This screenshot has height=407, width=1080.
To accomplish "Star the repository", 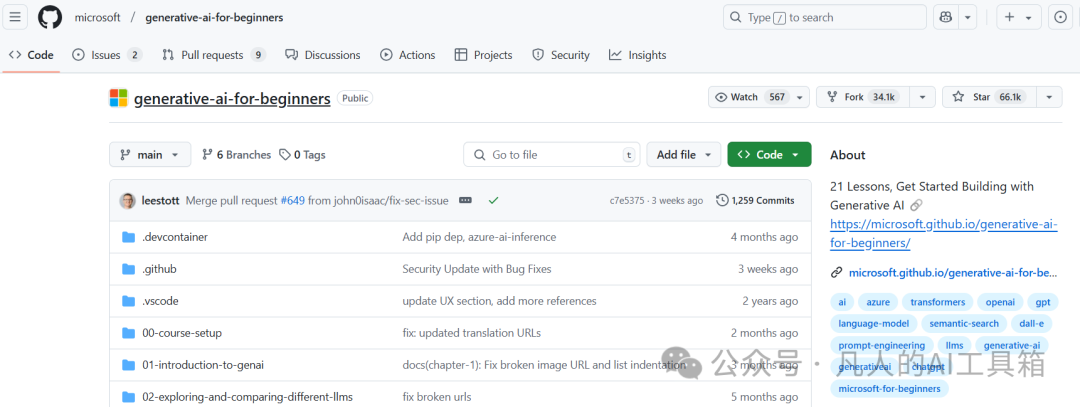I will (989, 97).
